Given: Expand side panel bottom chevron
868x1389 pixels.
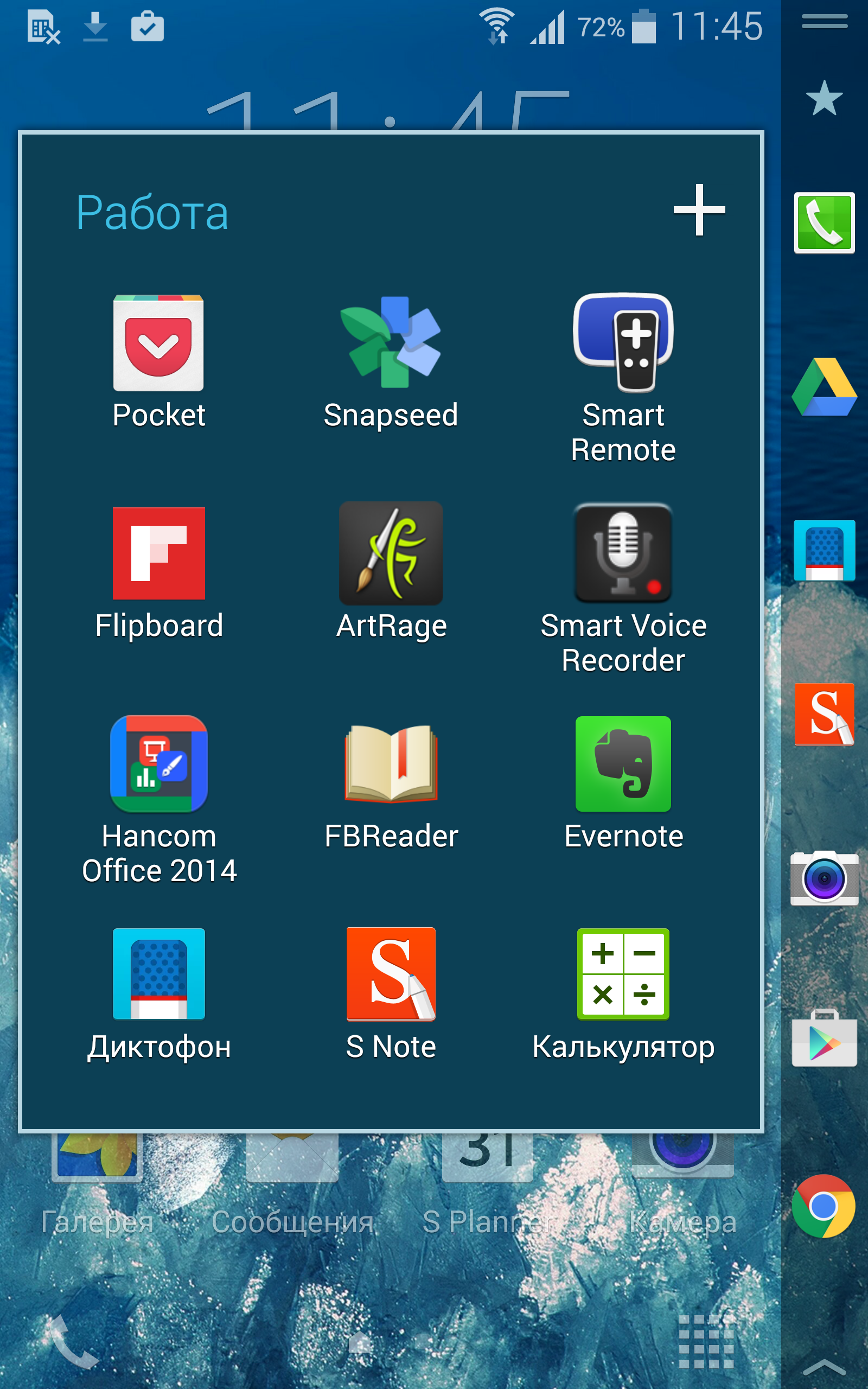Looking at the screenshot, I should [825, 1368].
